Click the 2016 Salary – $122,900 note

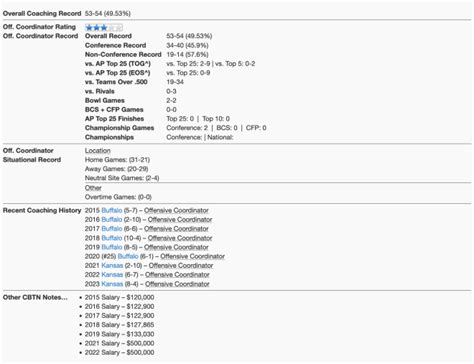point(119,307)
